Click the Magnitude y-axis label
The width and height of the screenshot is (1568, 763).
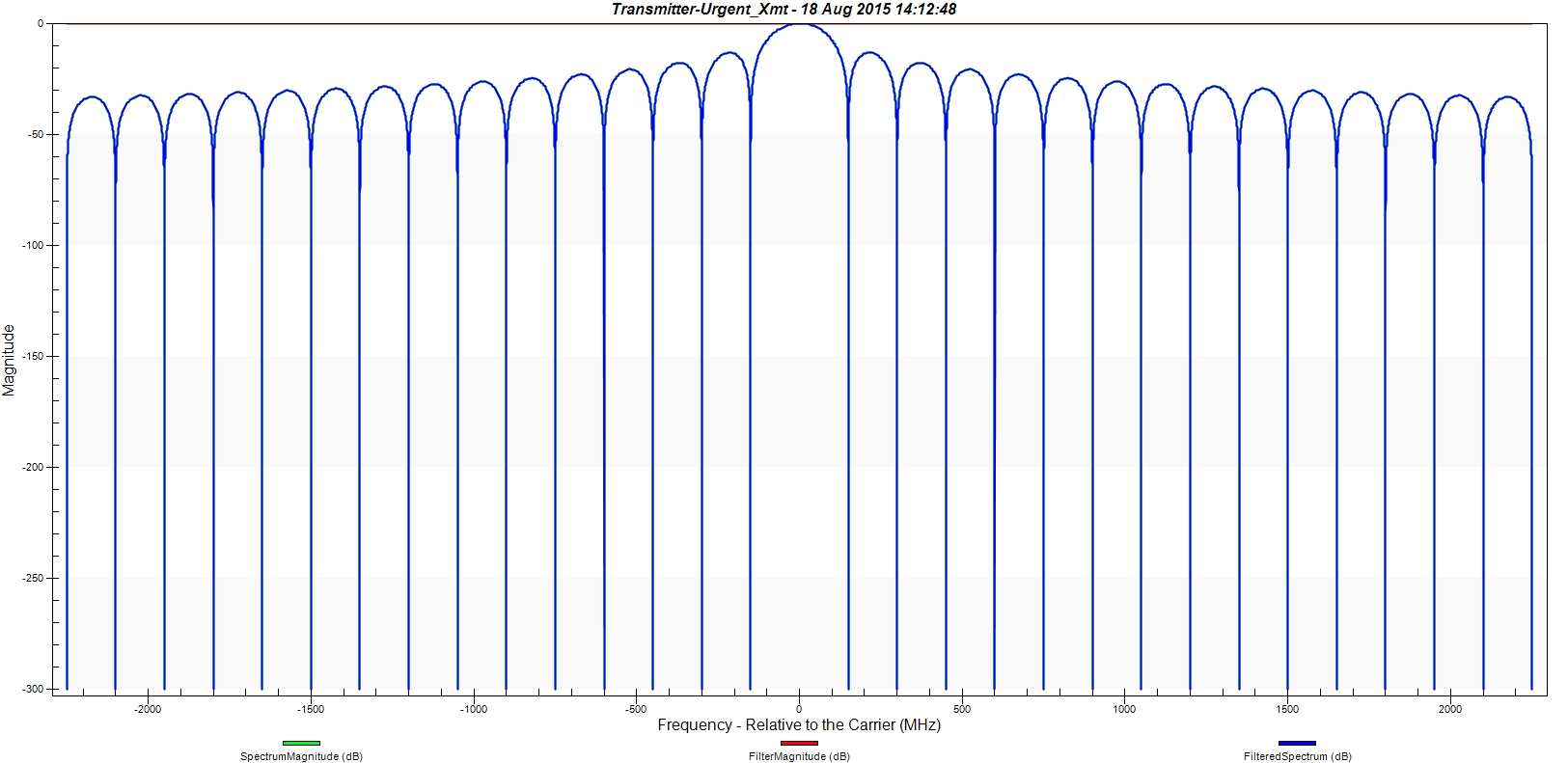point(10,360)
